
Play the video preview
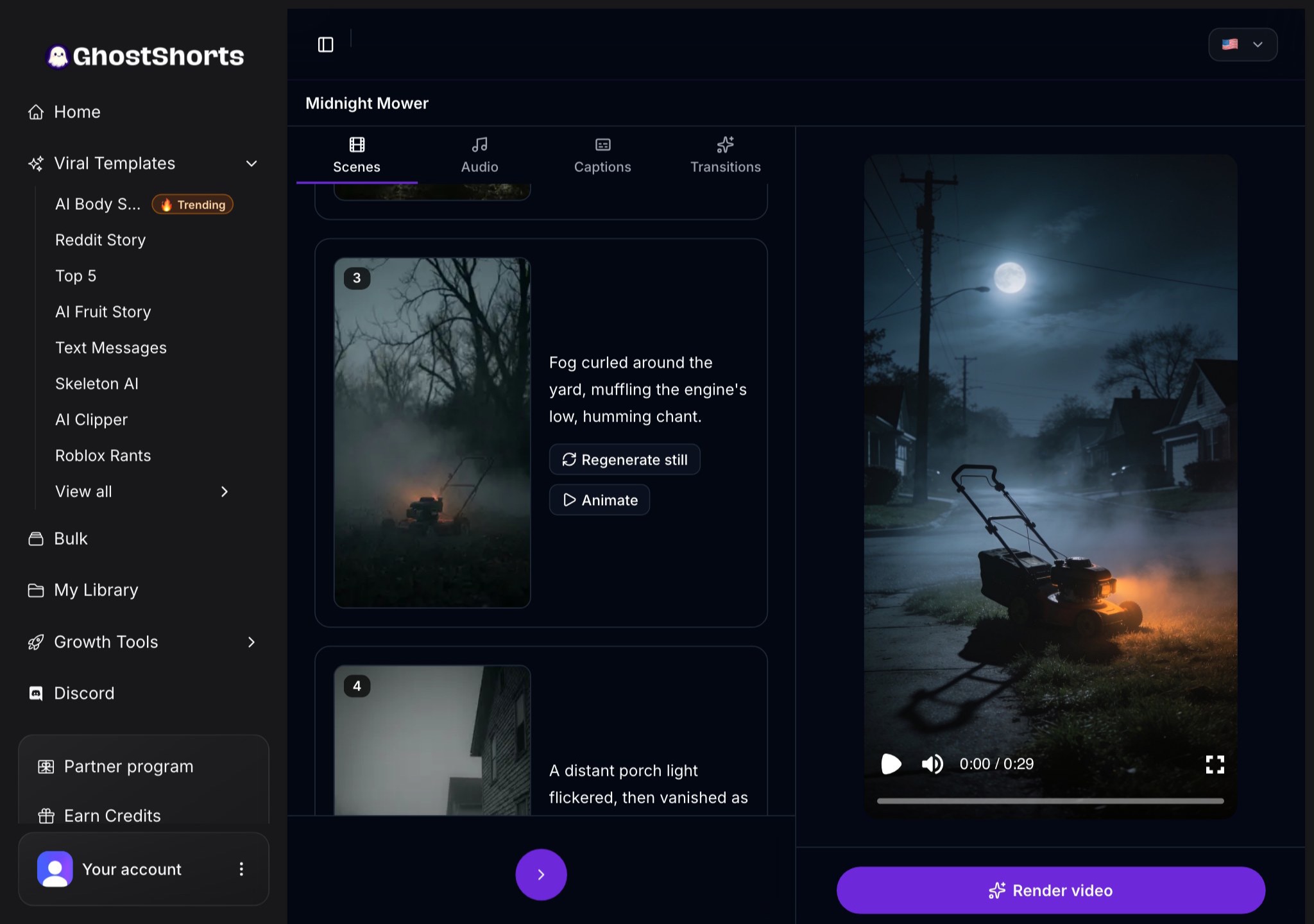tap(891, 764)
